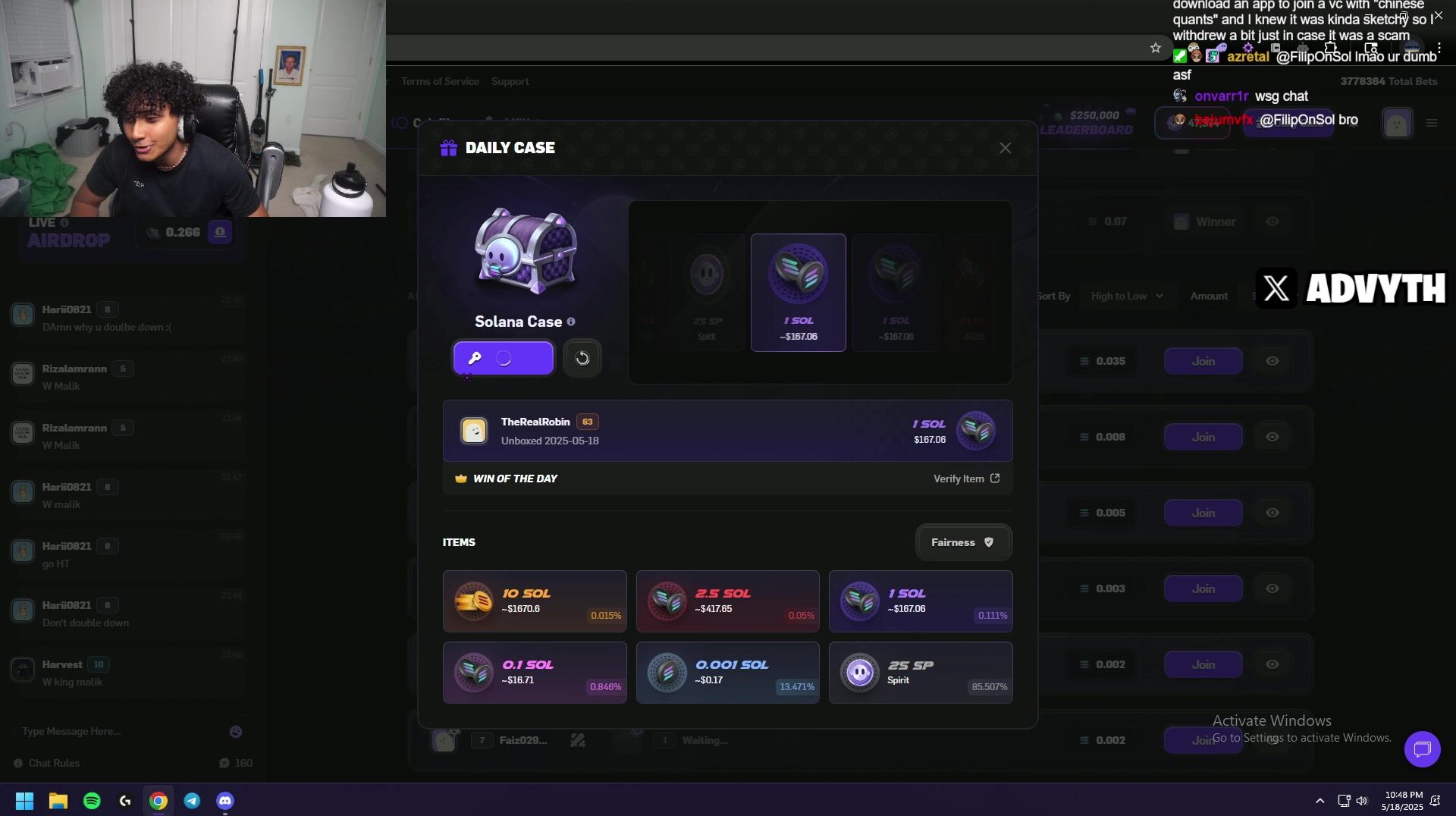Open Spotify from the taskbar

[x=92, y=801]
